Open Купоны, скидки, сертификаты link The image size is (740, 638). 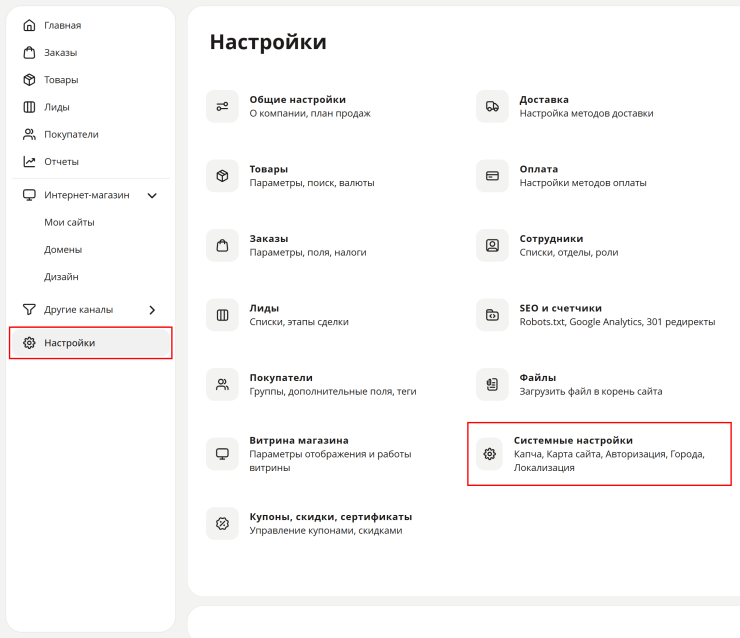point(331,517)
